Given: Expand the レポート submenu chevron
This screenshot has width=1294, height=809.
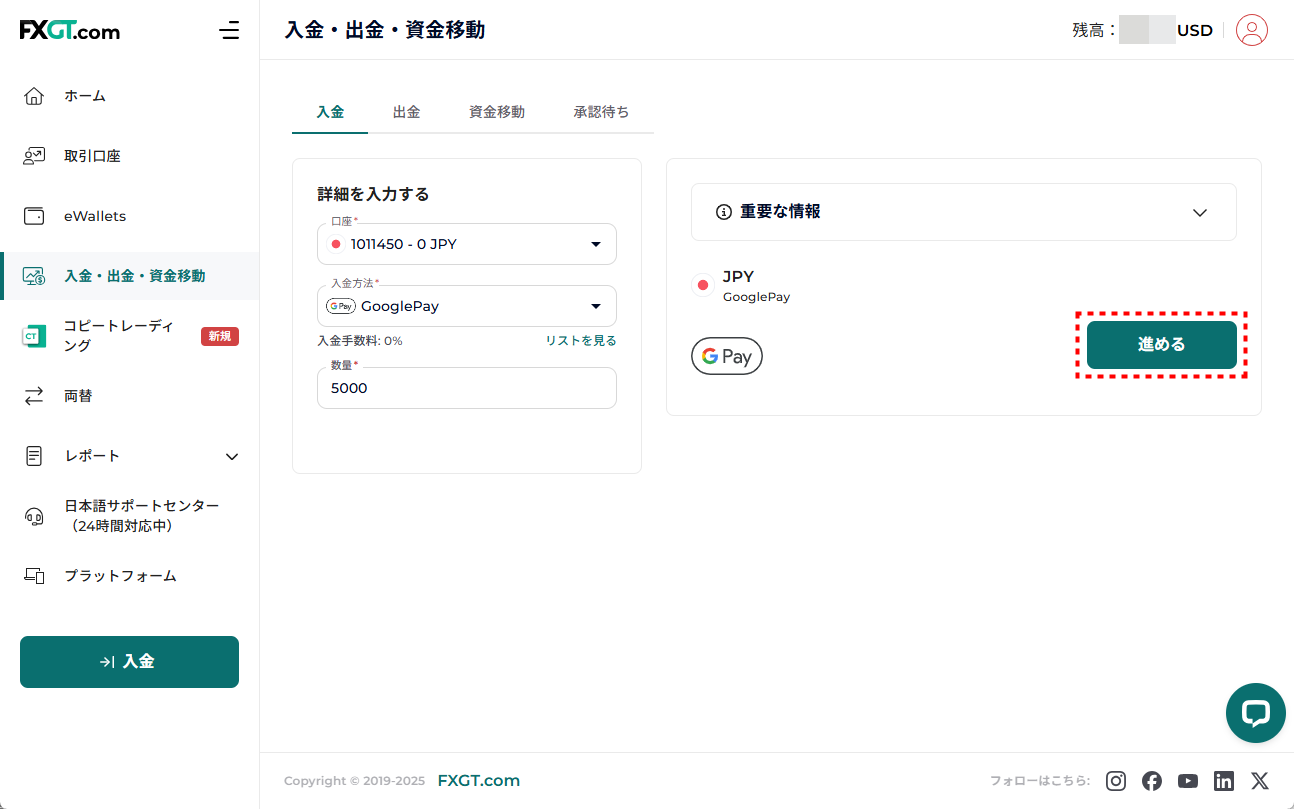Looking at the screenshot, I should [232, 456].
